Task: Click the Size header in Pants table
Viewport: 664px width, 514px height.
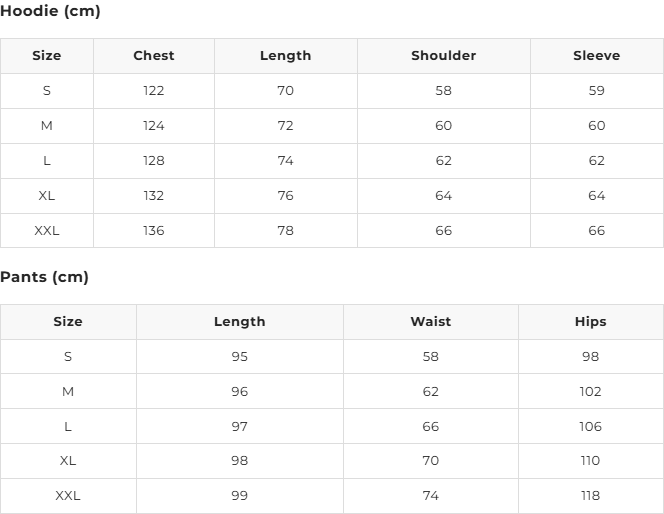Action: [68, 322]
